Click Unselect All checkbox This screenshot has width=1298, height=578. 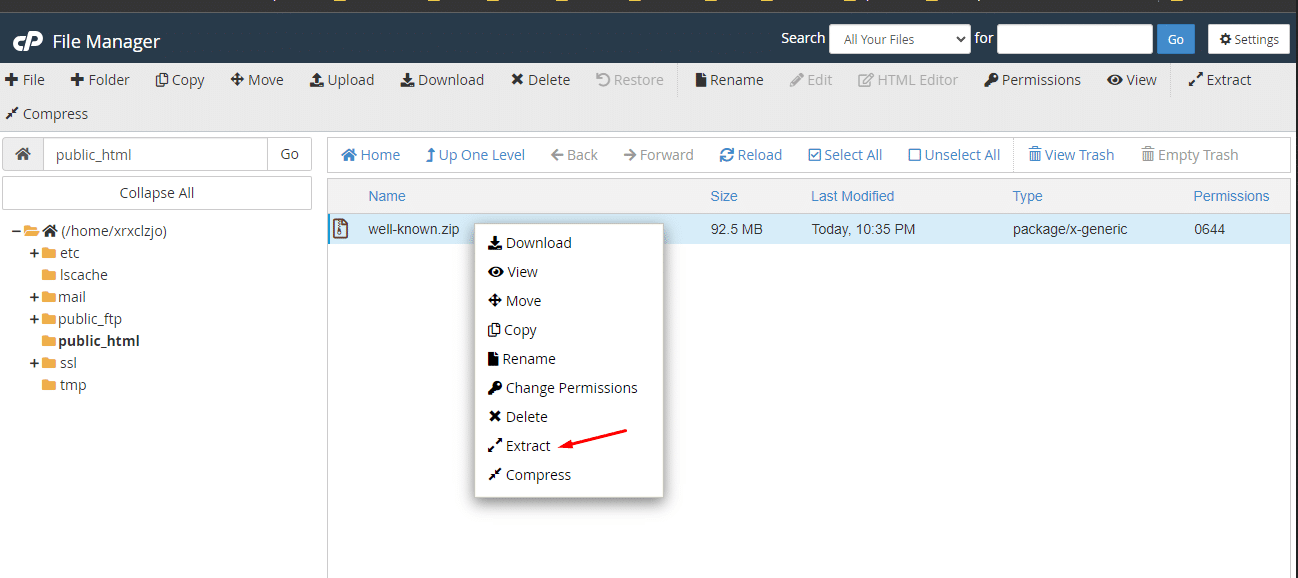[915, 155]
